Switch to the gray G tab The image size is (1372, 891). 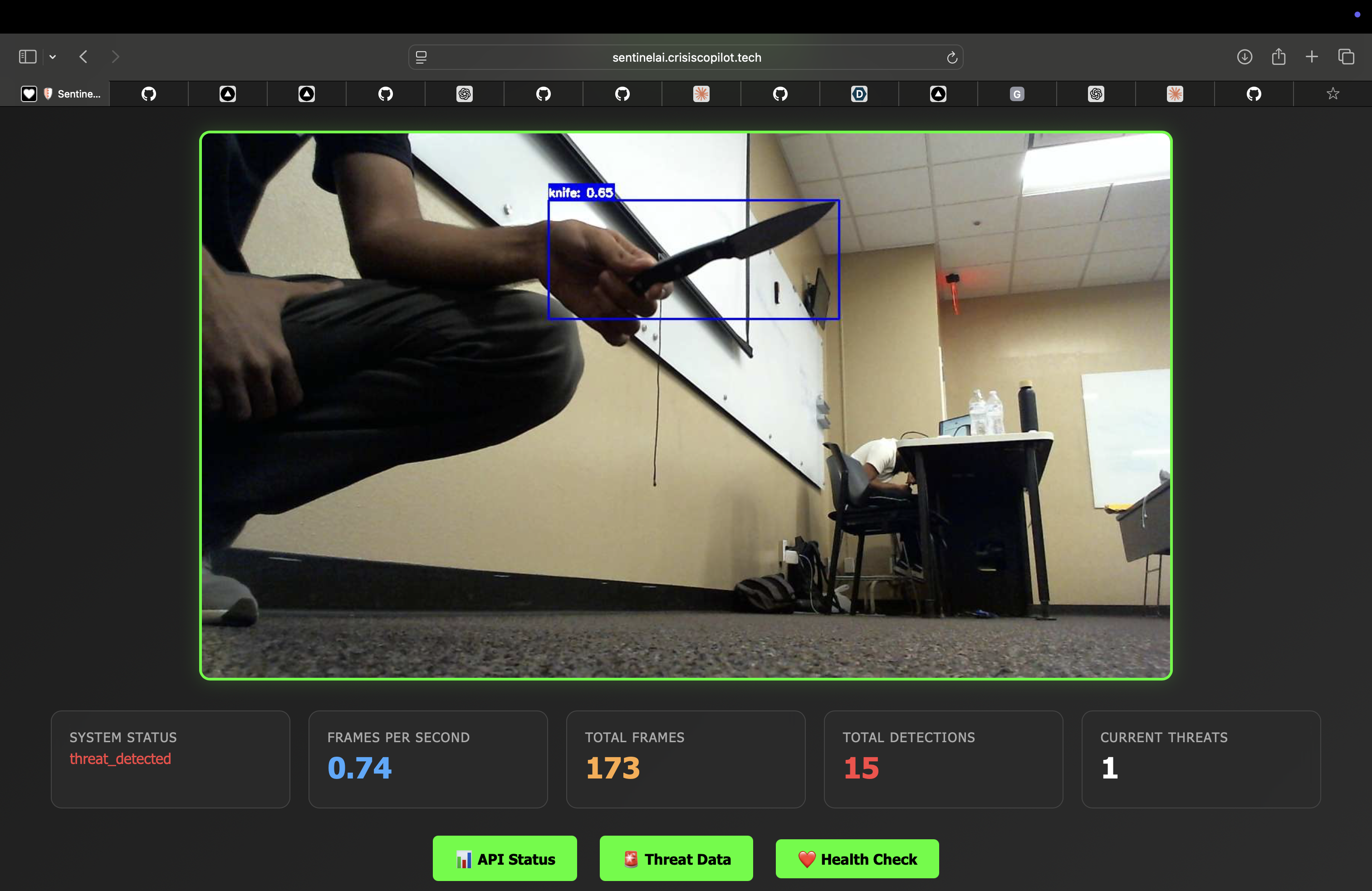[x=1017, y=94]
